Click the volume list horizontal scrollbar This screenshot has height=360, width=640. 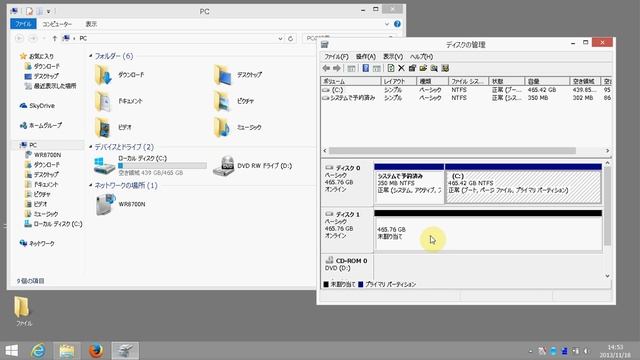pos(452,151)
